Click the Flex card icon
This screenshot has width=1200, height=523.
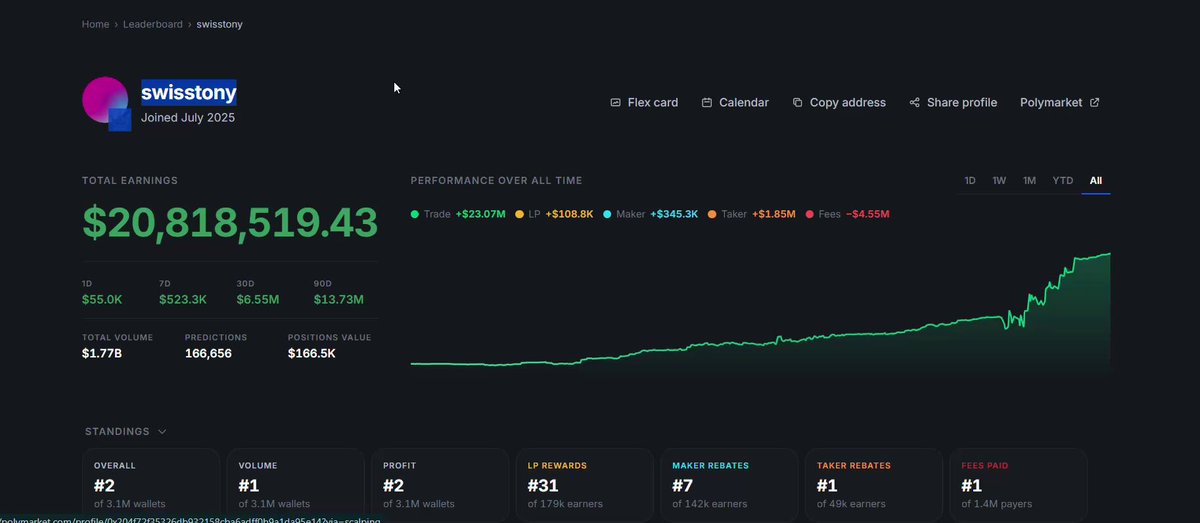point(615,102)
